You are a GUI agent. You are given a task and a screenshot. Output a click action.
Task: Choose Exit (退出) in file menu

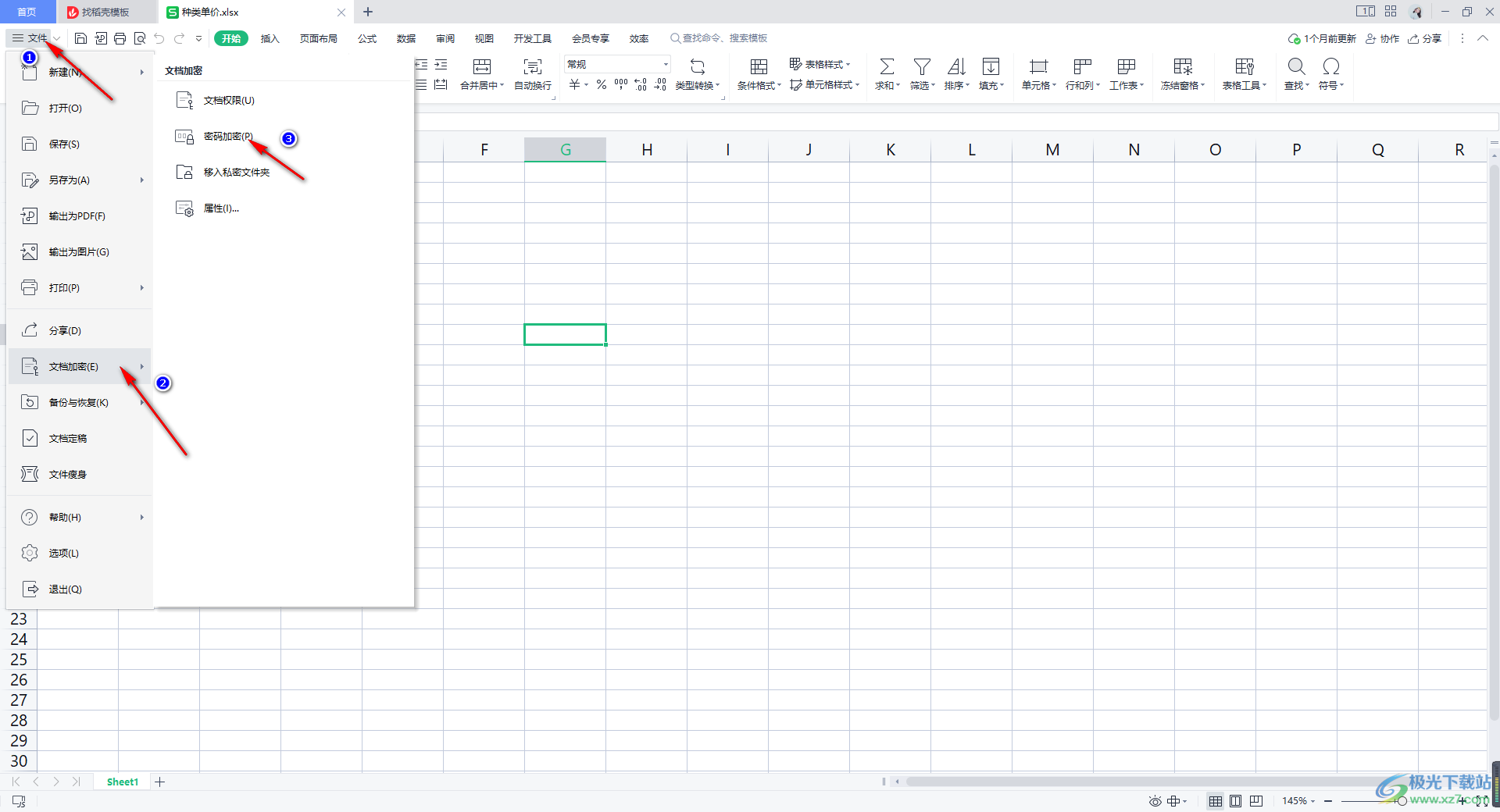(x=78, y=589)
